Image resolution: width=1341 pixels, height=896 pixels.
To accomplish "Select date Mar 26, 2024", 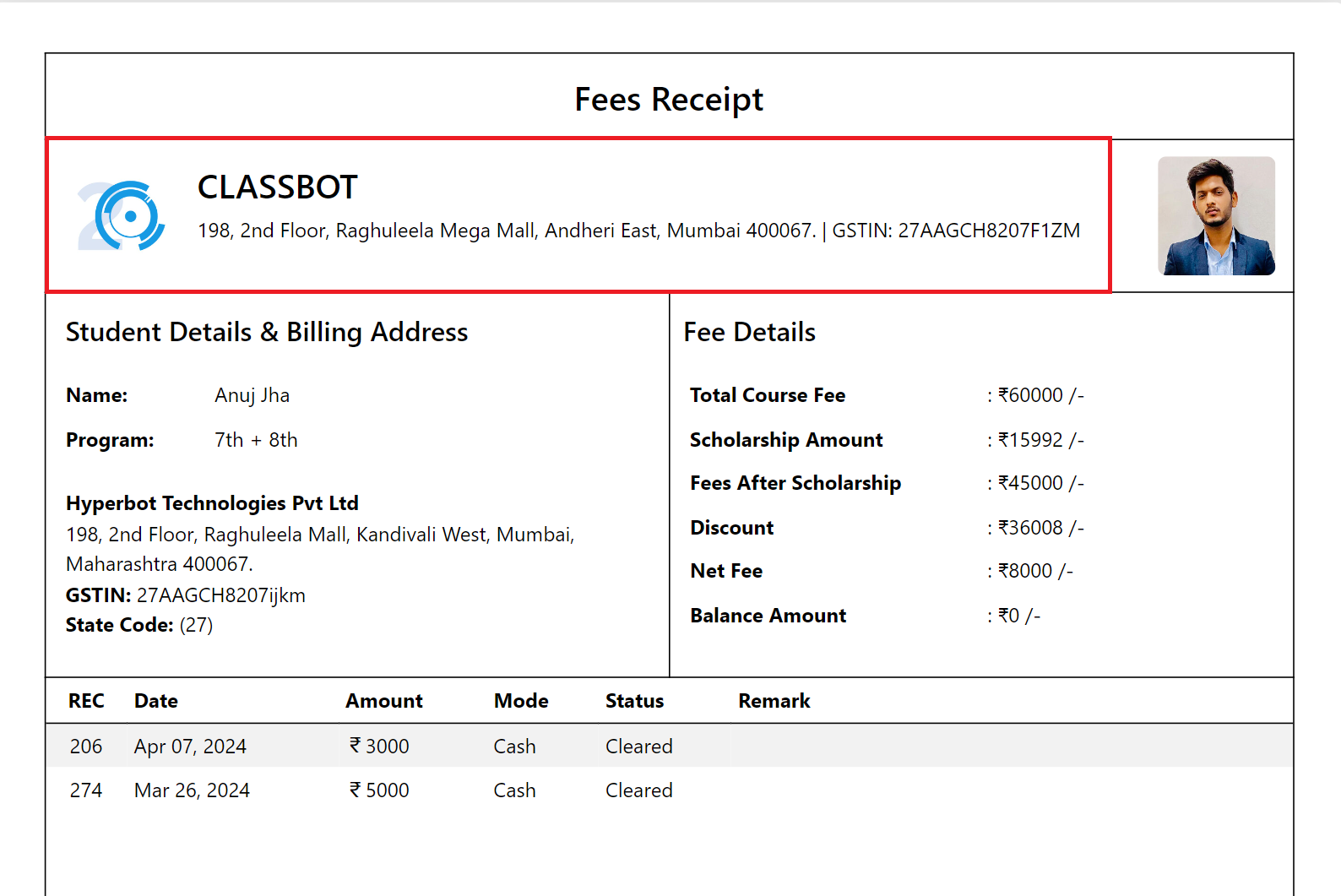I will click(x=192, y=790).
